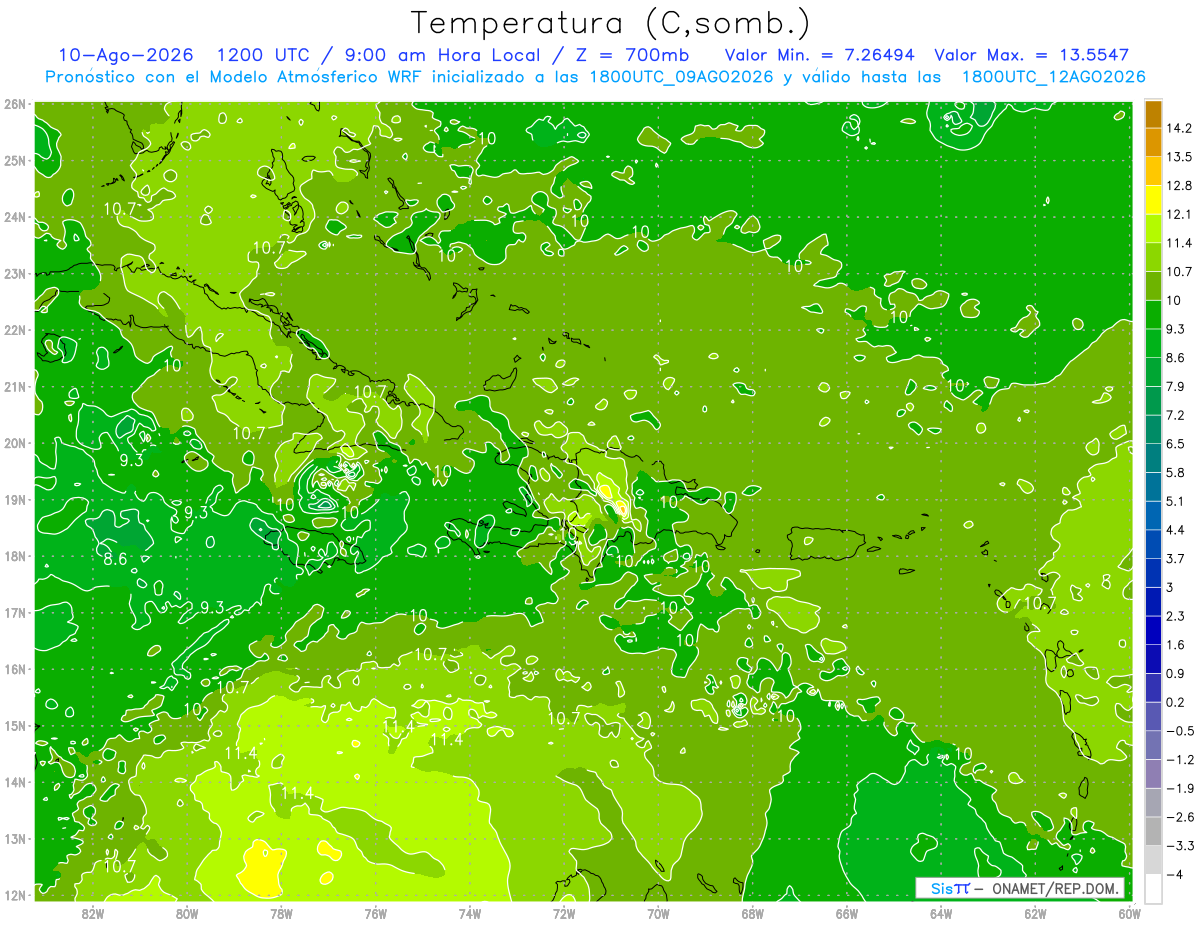Pick the orange swatch above legend 14.2
Image resolution: width=1200 pixels, height=927 pixels.
click(1153, 114)
